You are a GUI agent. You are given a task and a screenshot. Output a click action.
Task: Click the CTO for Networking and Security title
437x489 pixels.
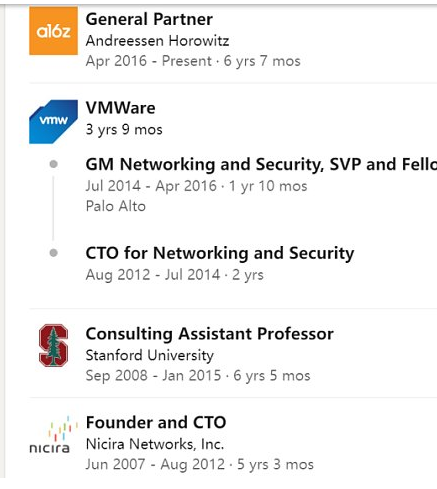point(220,253)
